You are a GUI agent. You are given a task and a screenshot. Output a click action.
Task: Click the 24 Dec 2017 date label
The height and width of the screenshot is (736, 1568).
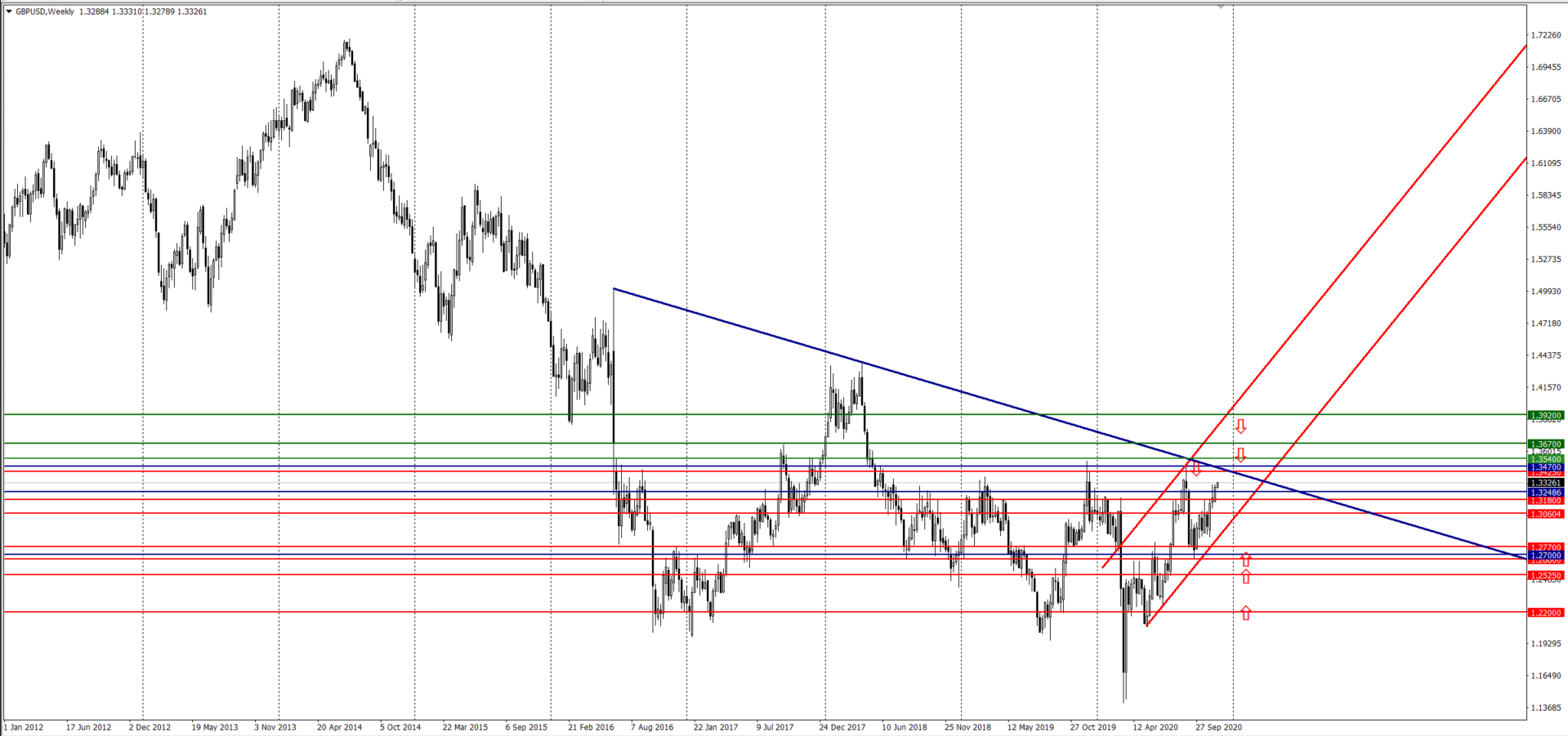[x=842, y=726]
